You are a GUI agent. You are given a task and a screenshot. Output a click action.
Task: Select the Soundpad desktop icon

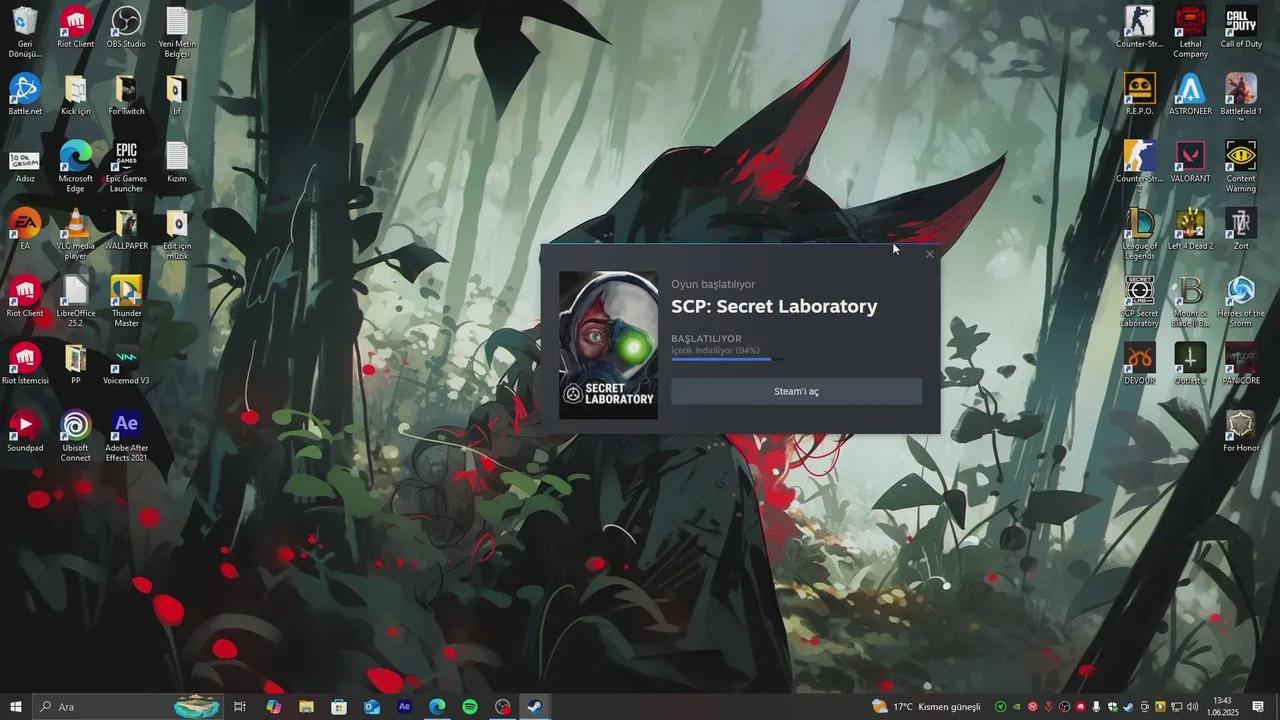tap(24, 430)
